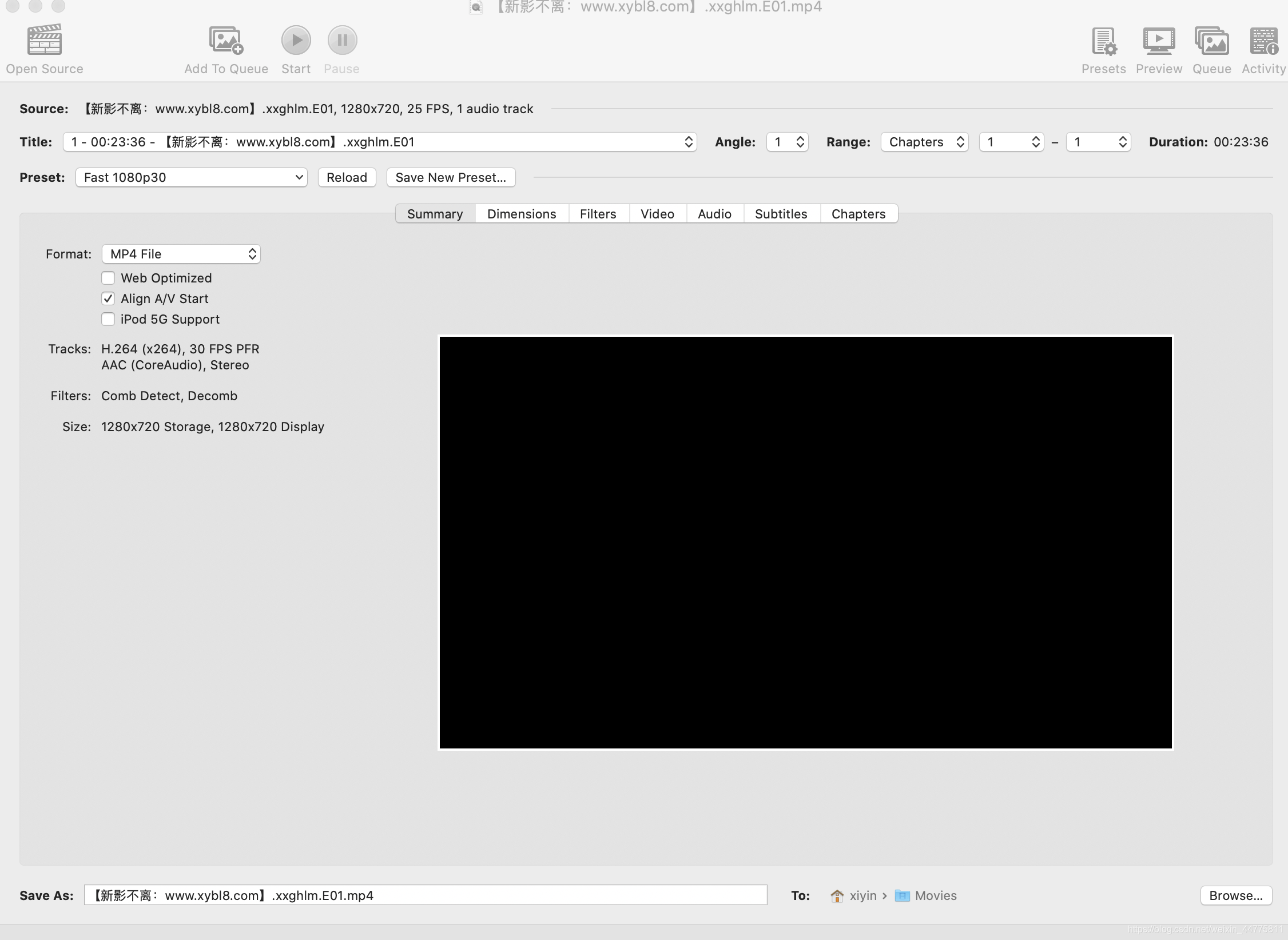Open the Presets panel icon
Viewport: 1288px width, 940px height.
[x=1103, y=41]
